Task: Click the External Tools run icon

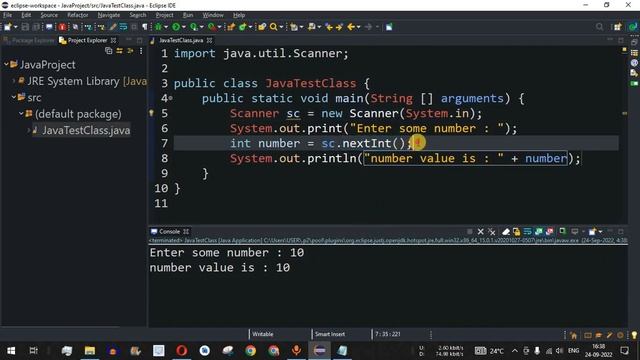Action: [x=211, y=27]
